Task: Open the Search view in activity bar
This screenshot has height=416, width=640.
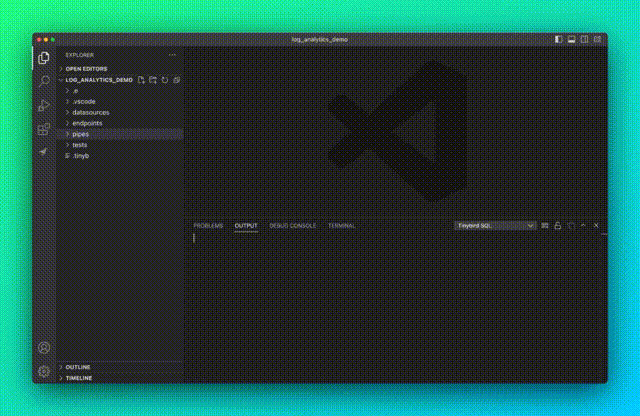Action: tap(44, 81)
